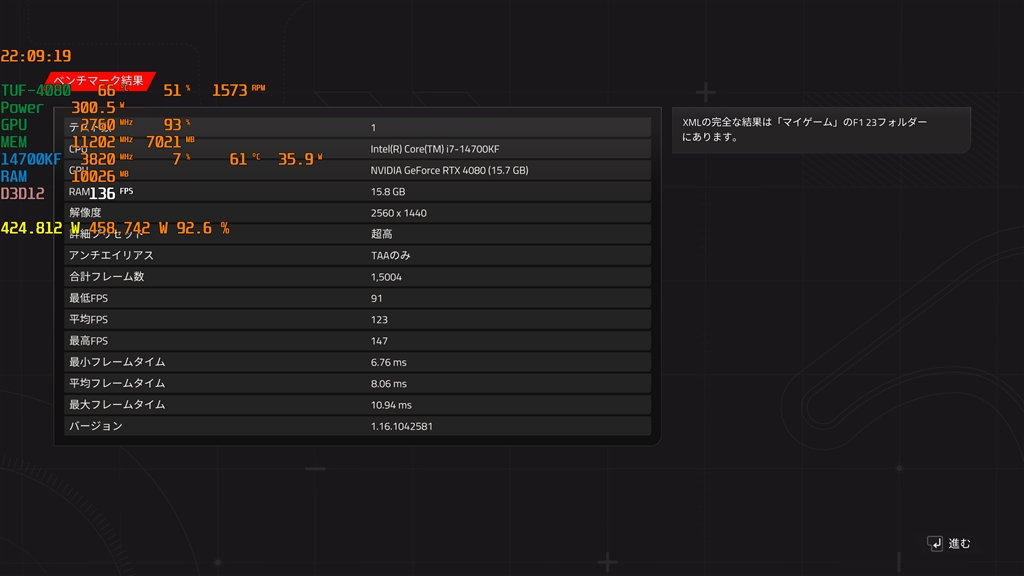Click the Enter key icon beside 進む

[x=935, y=543]
